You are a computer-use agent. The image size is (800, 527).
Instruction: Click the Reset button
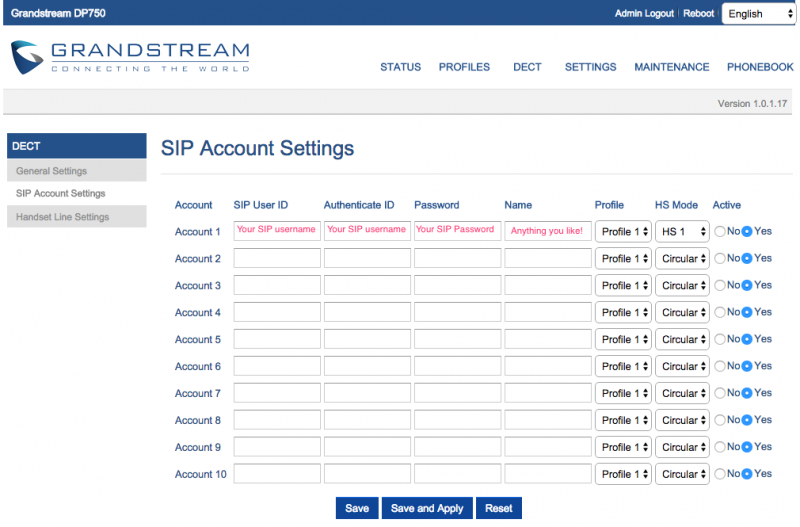pyautogui.click(x=498, y=508)
